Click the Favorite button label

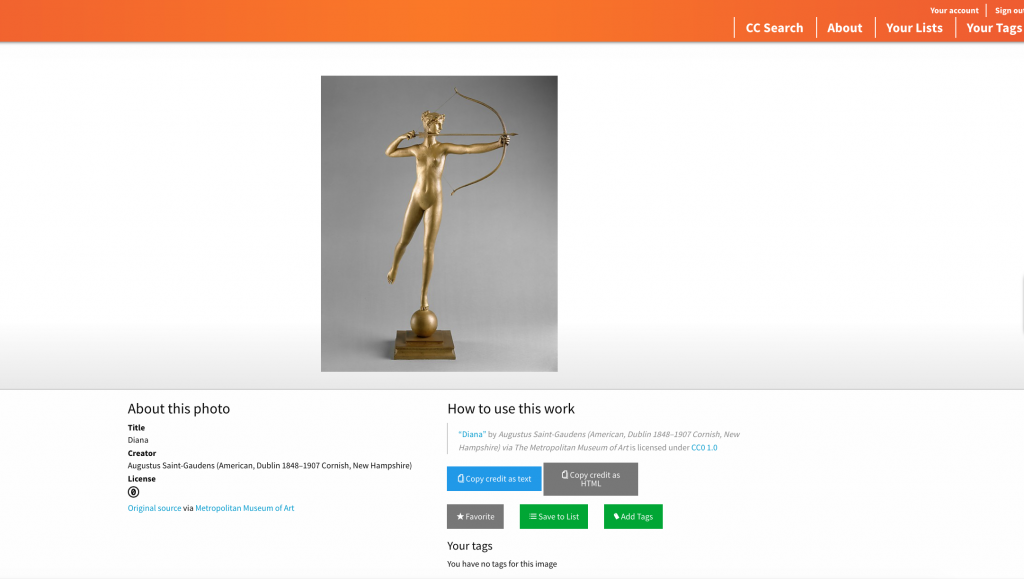(x=480, y=516)
